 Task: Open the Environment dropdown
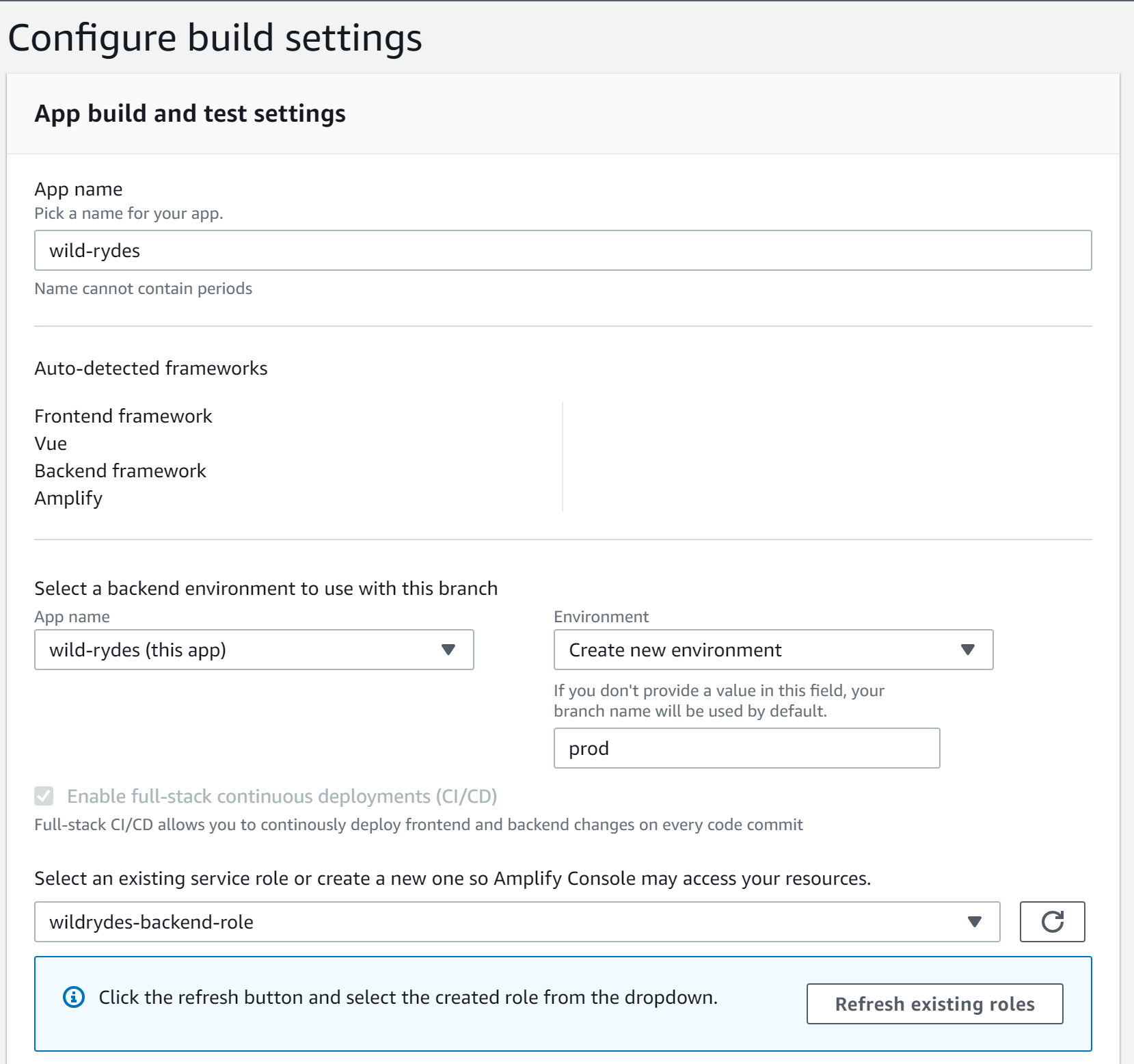773,650
